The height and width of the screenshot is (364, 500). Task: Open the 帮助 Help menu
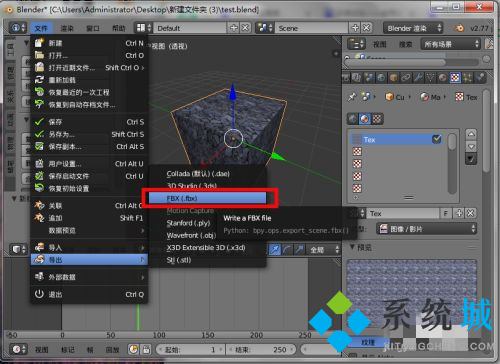[x=119, y=28]
